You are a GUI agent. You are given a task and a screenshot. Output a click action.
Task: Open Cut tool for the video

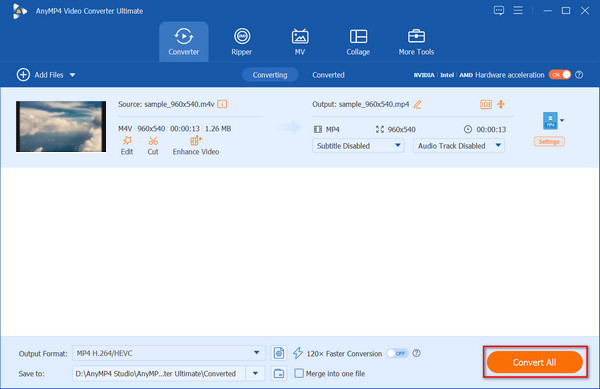pyautogui.click(x=153, y=146)
